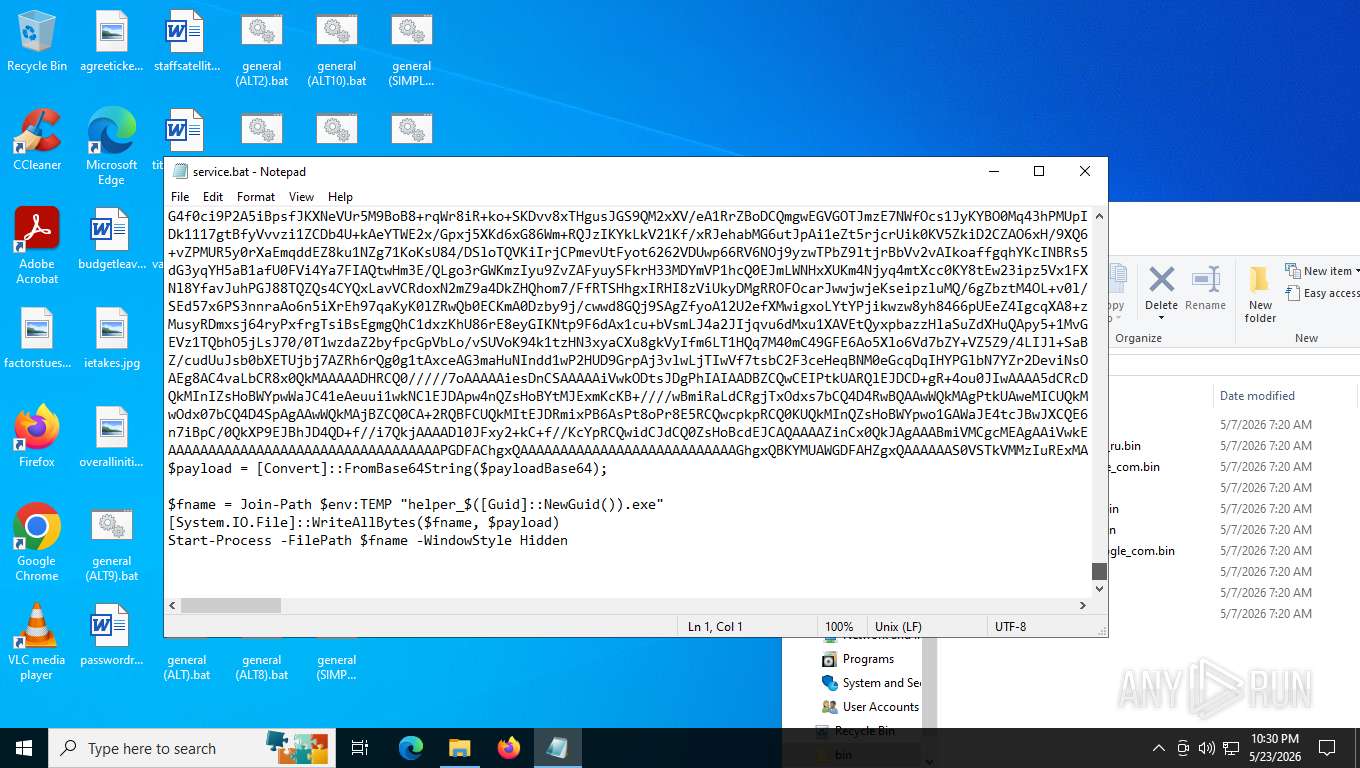The height and width of the screenshot is (768, 1360).
Task: Open volume control in system tray
Action: 1206,748
